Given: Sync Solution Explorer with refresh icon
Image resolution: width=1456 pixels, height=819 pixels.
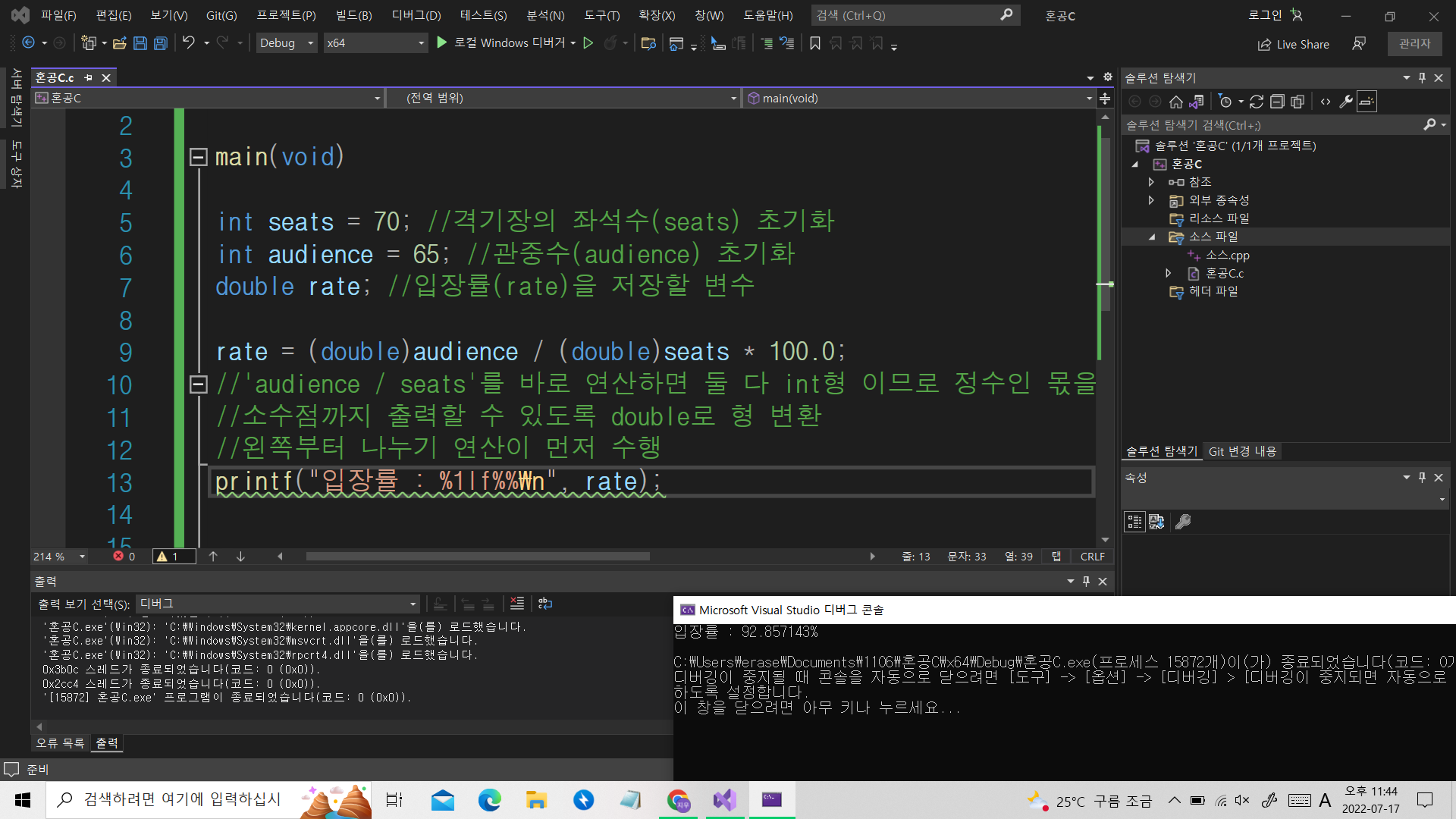Looking at the screenshot, I should pyautogui.click(x=1257, y=102).
